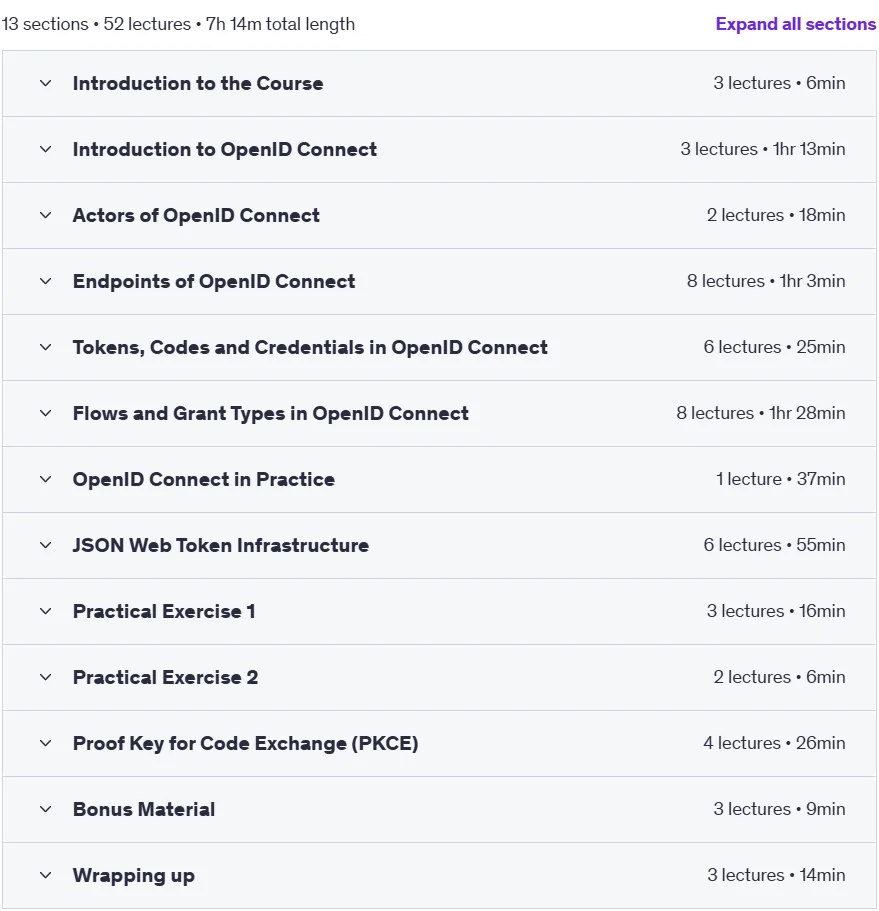879x911 pixels.
Task: Toggle chevron next to Actors of OpenID Connect
Action: tap(45, 215)
